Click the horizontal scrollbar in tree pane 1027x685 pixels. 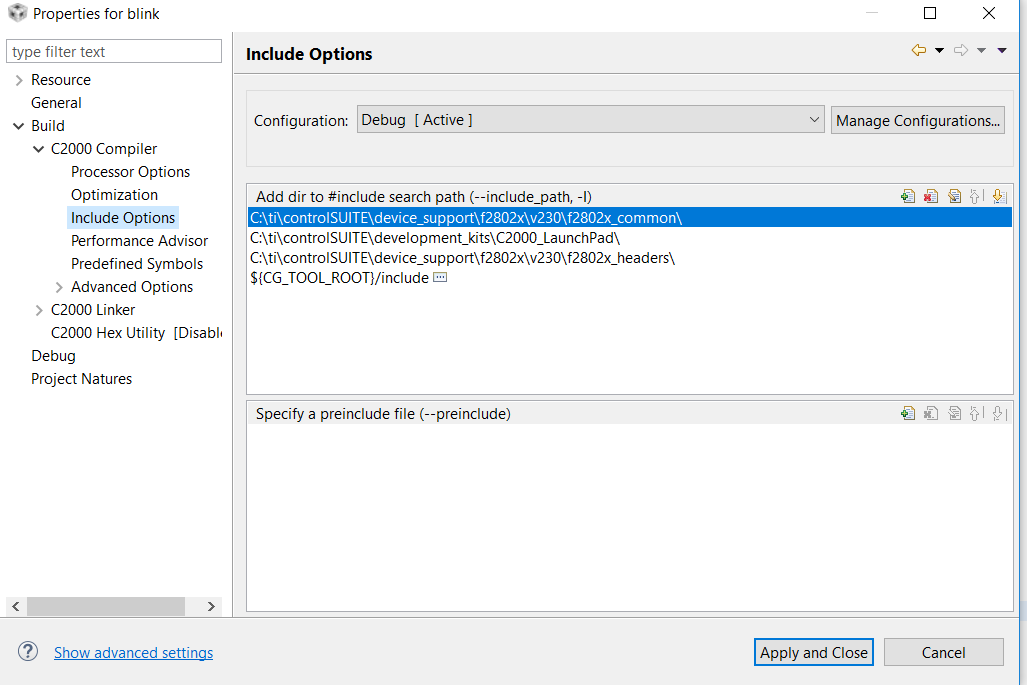coord(105,606)
